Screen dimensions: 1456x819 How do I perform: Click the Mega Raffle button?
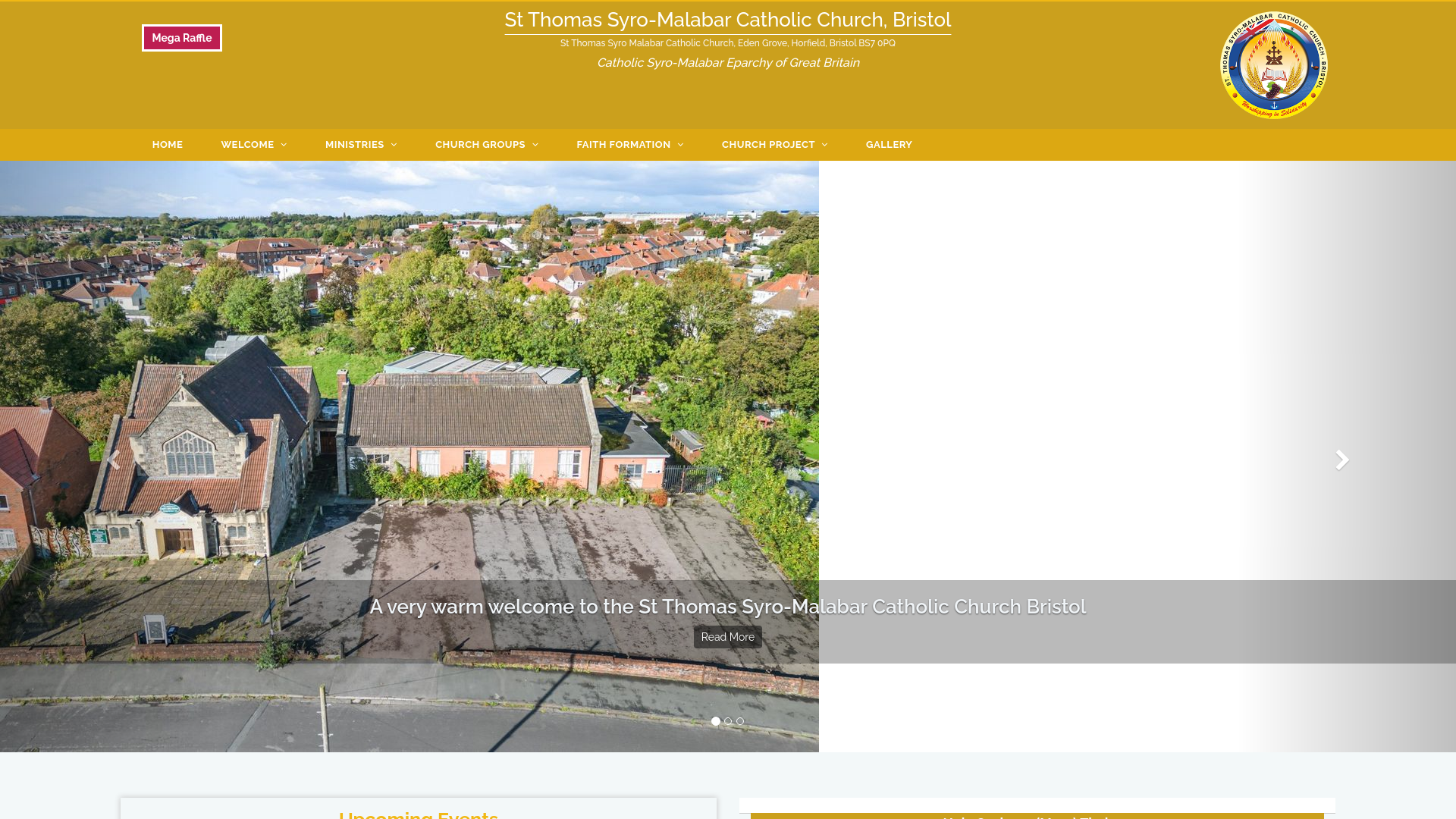pyautogui.click(x=182, y=38)
